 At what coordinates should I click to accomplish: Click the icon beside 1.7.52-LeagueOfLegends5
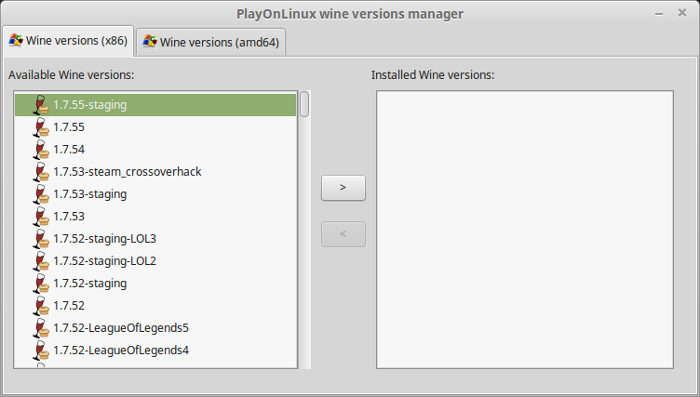(x=41, y=328)
